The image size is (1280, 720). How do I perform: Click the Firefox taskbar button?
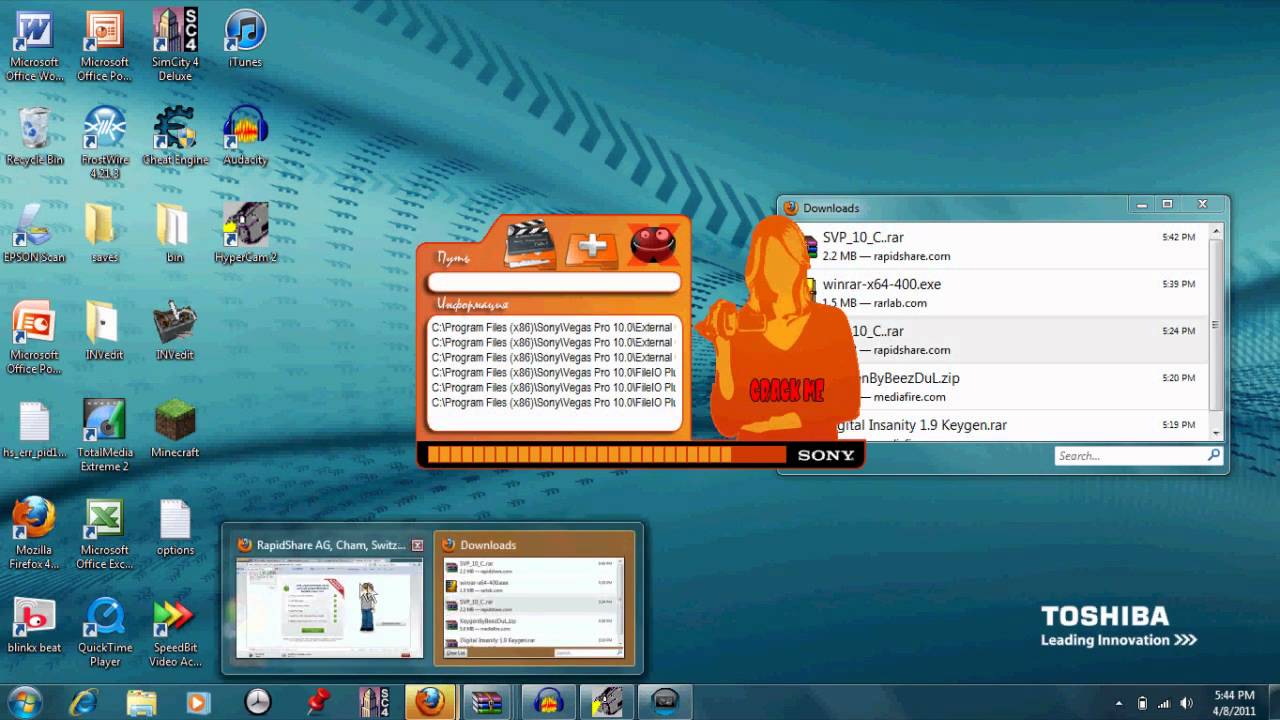coord(430,702)
